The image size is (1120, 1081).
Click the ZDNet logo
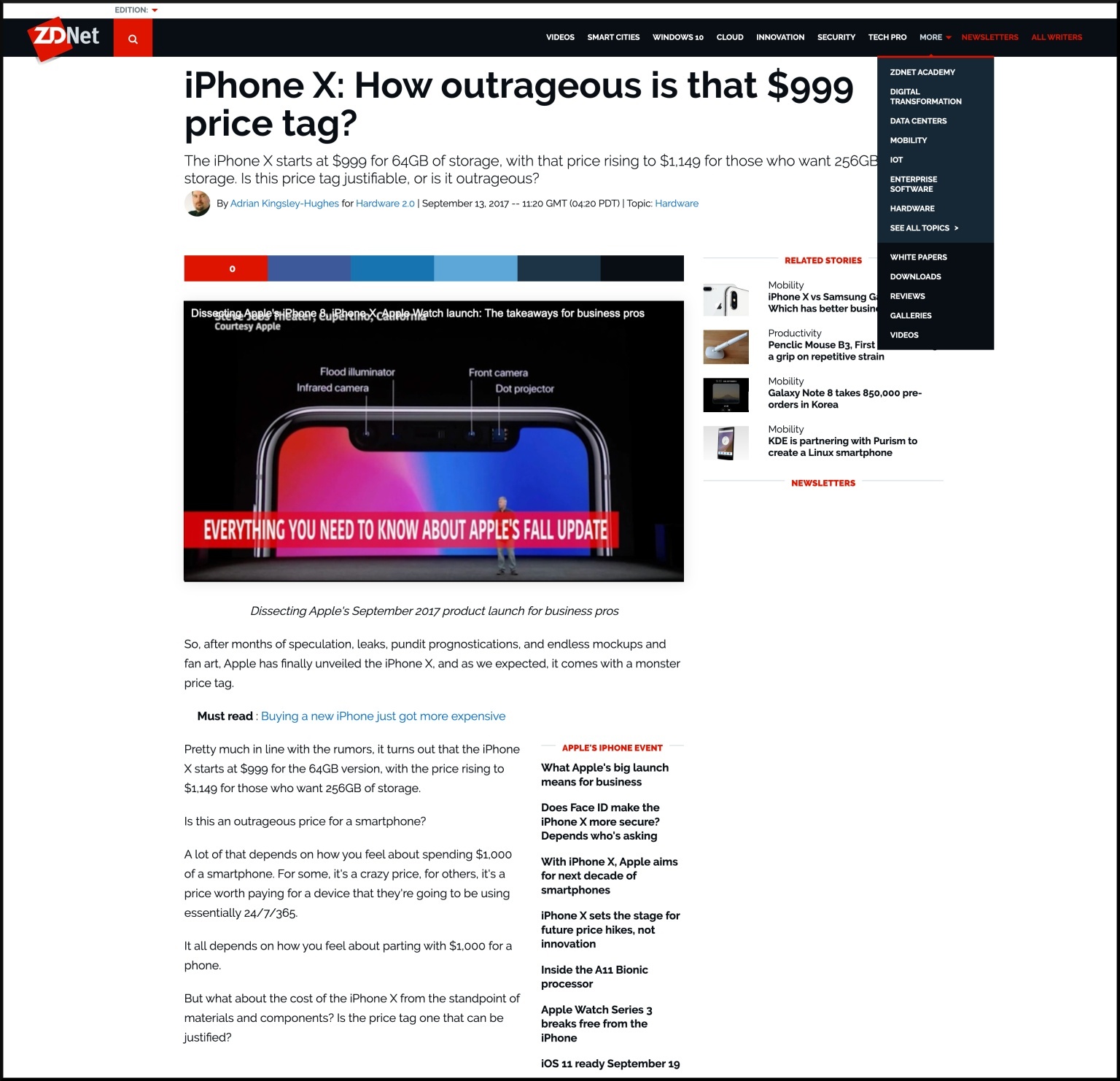click(x=63, y=39)
